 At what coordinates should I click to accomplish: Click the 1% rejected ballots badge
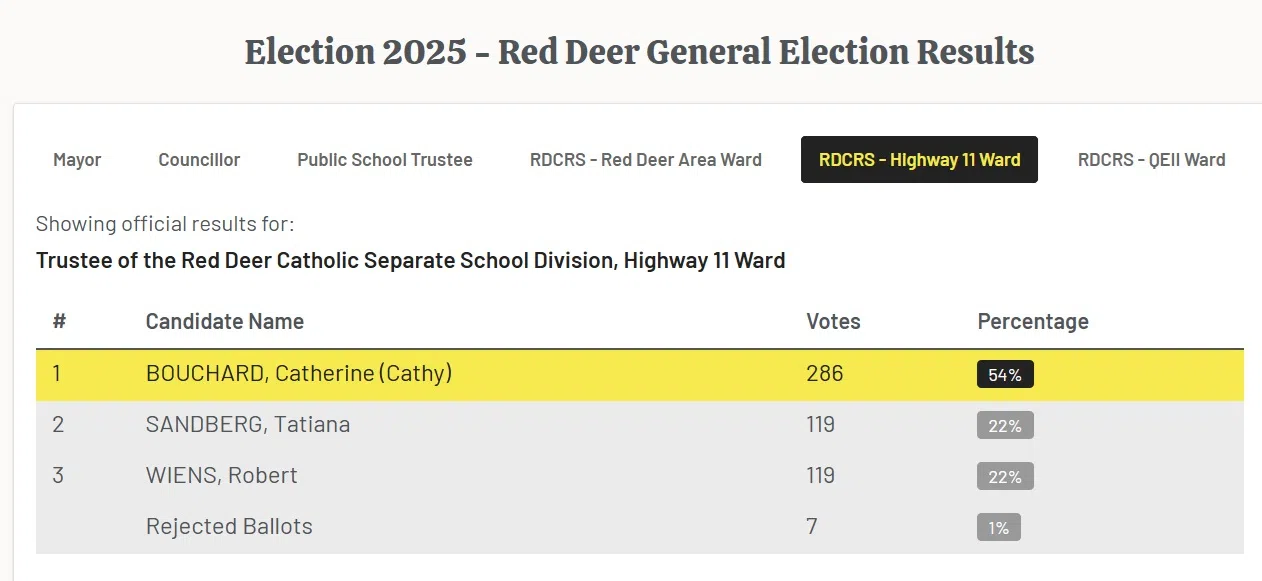click(998, 528)
